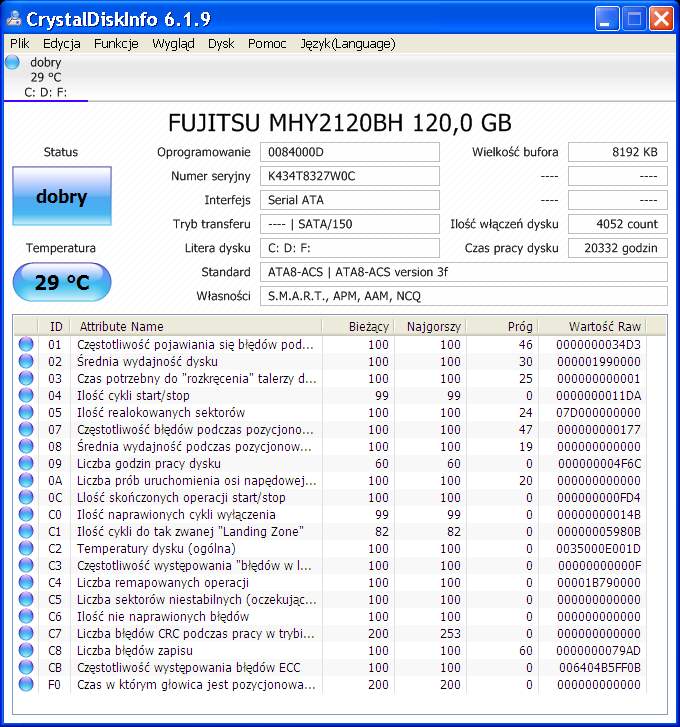Viewport: 680px width, 727px height.
Task: Click status orb for attribute 02 row
Action: pyautogui.click(x=26, y=361)
